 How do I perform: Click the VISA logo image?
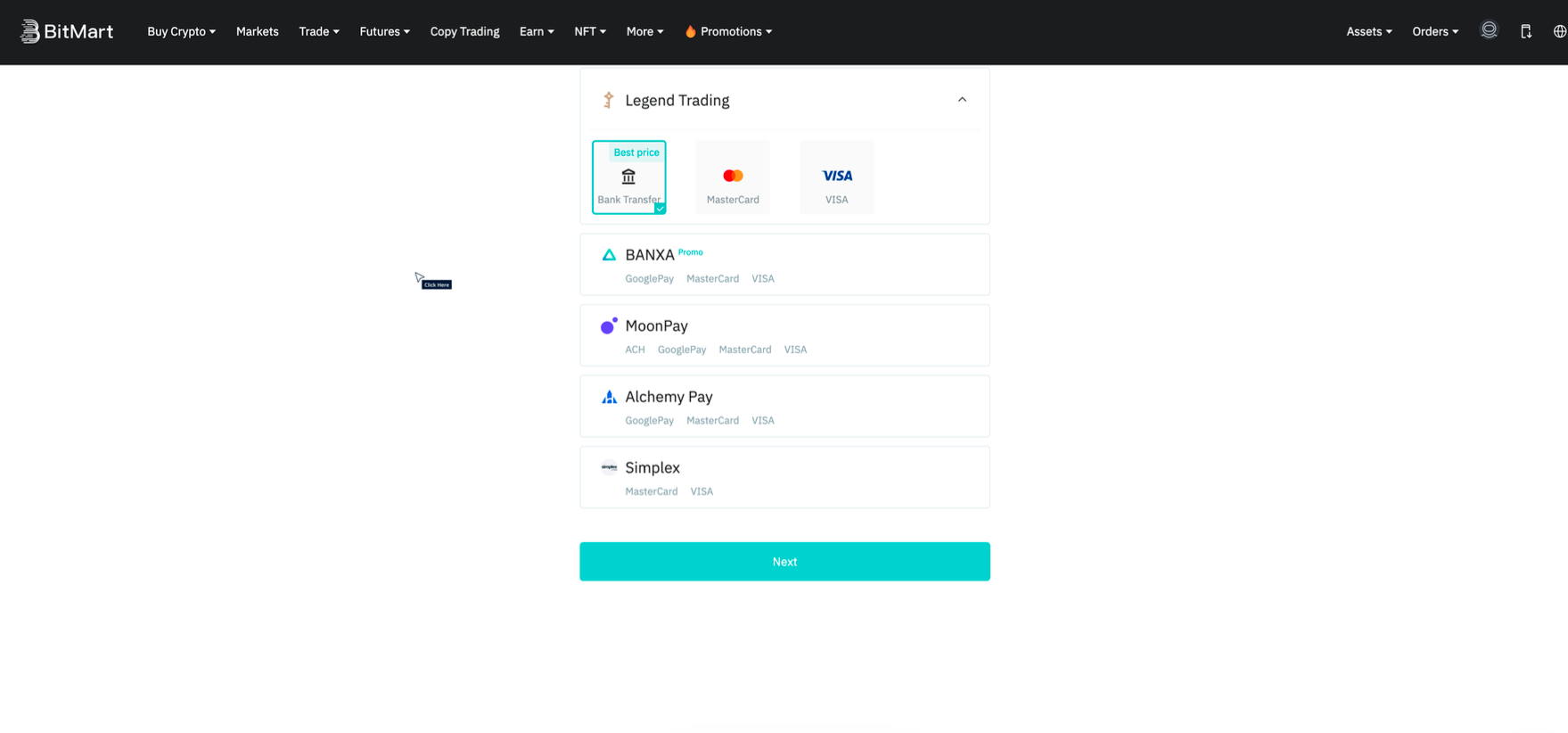837,176
